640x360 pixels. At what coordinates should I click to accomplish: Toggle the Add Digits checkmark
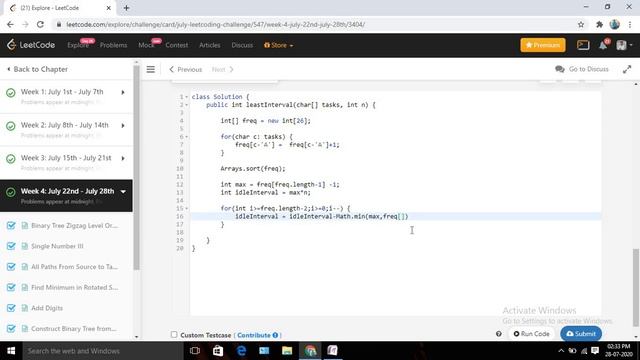pyautogui.click(x=11, y=308)
